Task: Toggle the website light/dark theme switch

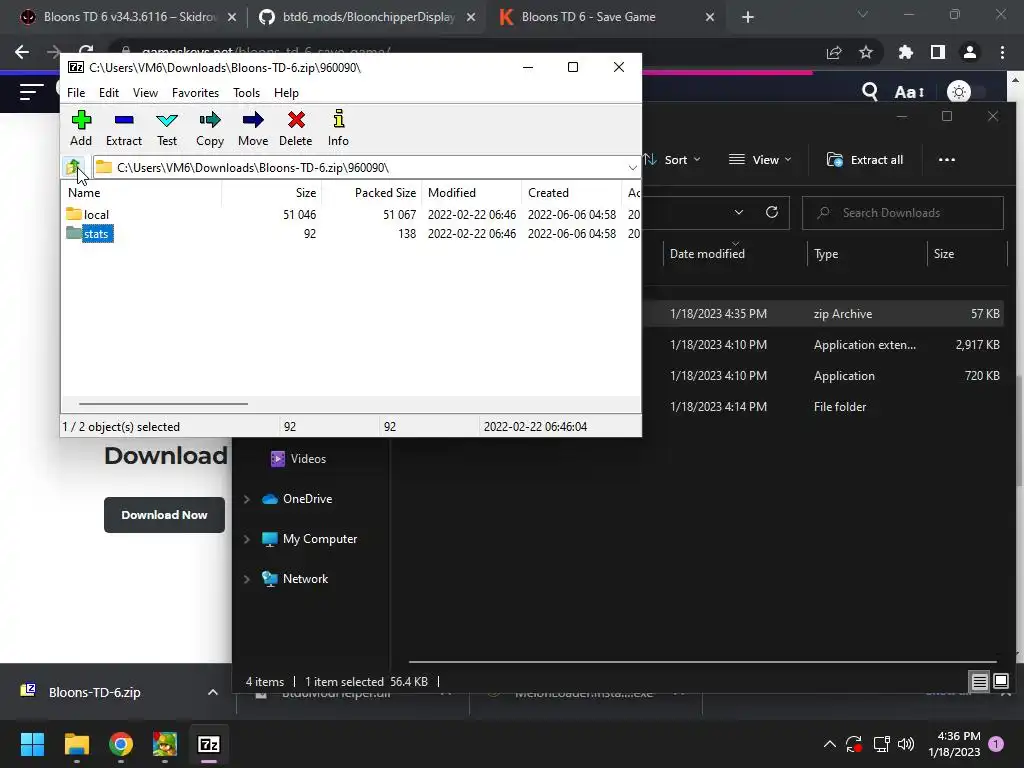Action: point(965,92)
